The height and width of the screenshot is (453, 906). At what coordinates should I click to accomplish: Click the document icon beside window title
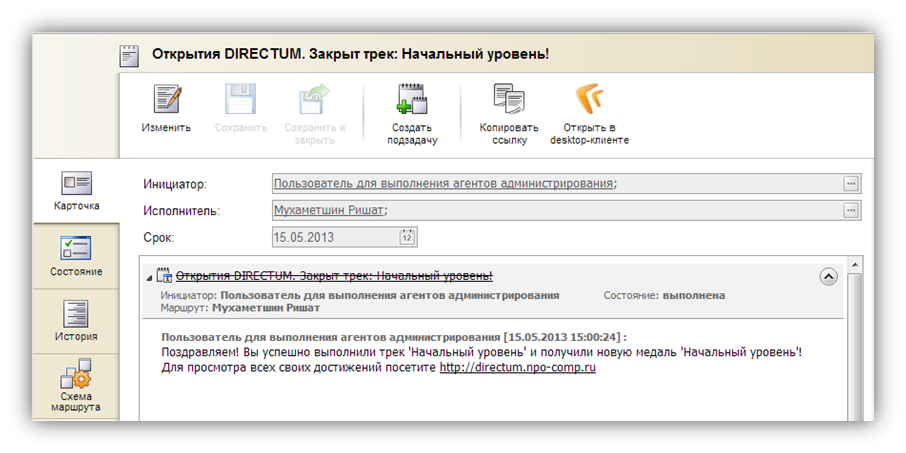[129, 55]
